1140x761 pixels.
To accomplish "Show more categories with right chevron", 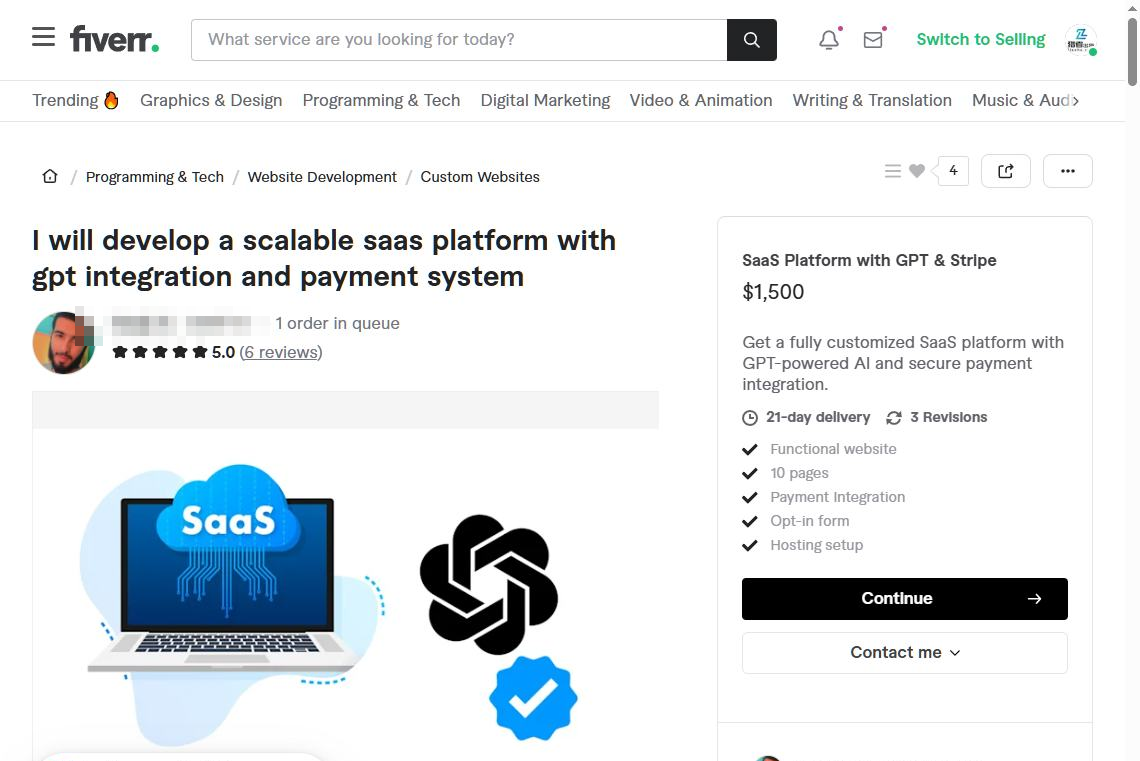I will (1075, 101).
